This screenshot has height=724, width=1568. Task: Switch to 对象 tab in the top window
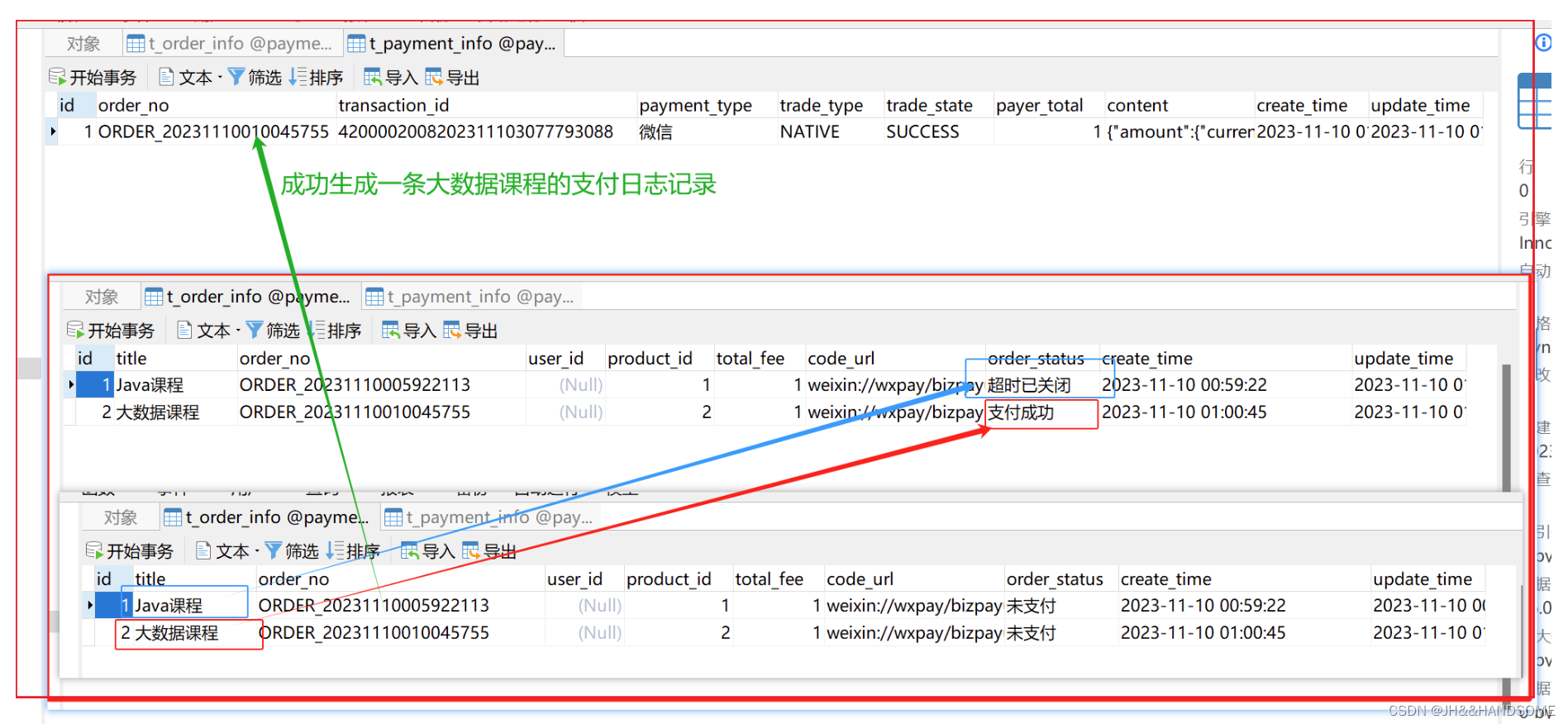[83, 44]
